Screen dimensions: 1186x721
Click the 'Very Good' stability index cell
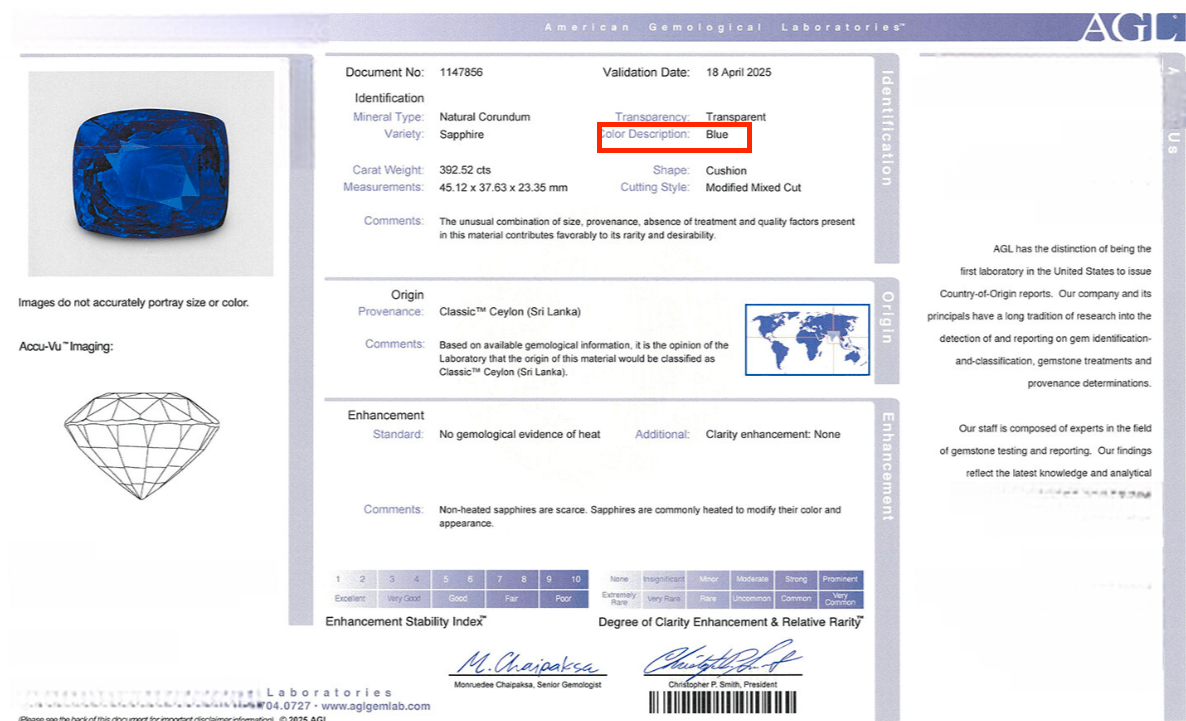coord(404,599)
